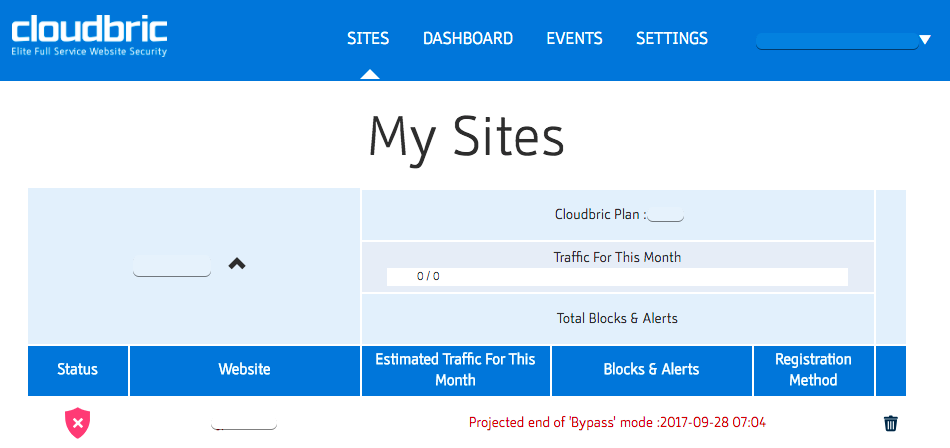The width and height of the screenshot is (950, 448).
Task: Click the Status column header
Action: [x=78, y=369]
